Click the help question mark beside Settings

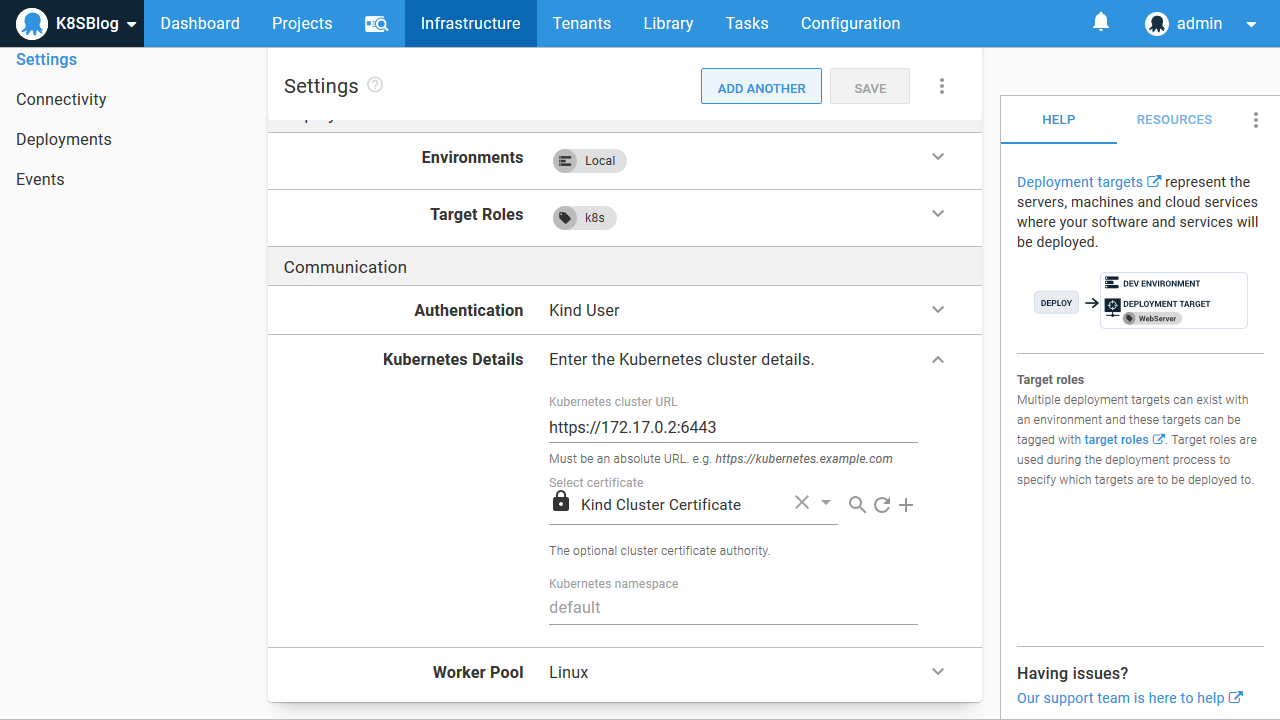[x=375, y=85]
